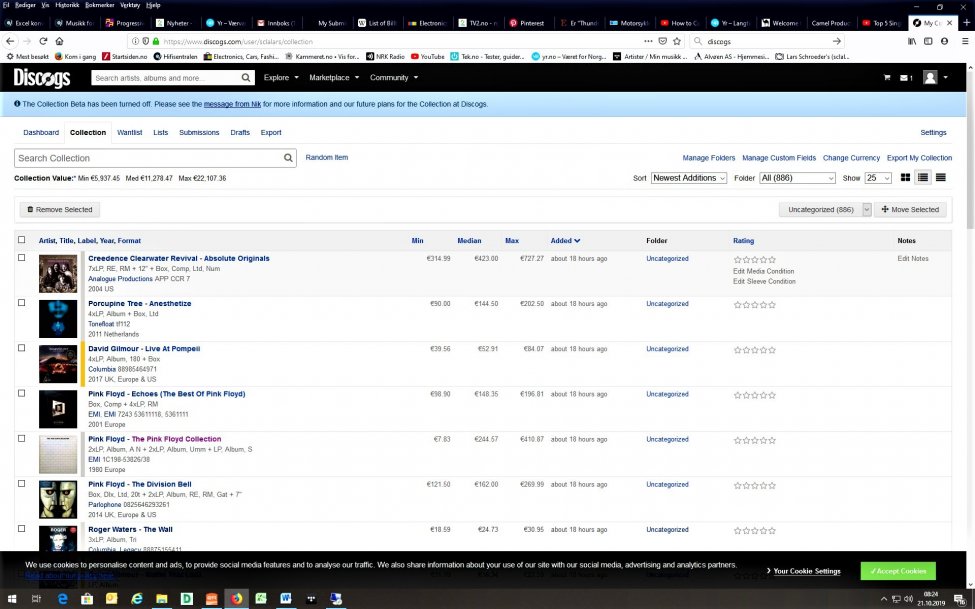Open Firefox from the Windows taskbar
The height and width of the screenshot is (609, 975).
(236, 598)
